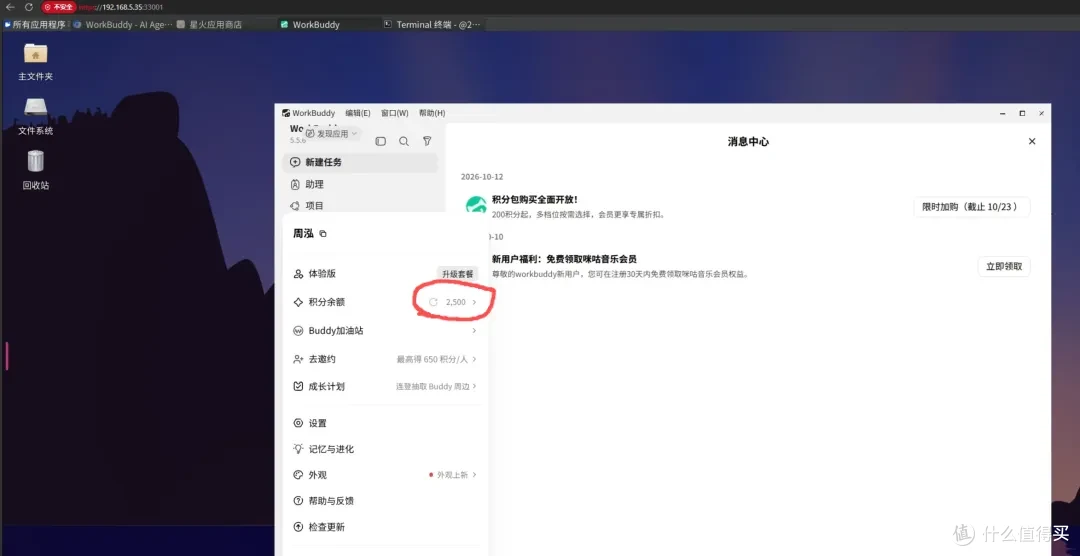Open the 窗口(W) menu
The width and height of the screenshot is (1080, 556).
pyautogui.click(x=395, y=113)
